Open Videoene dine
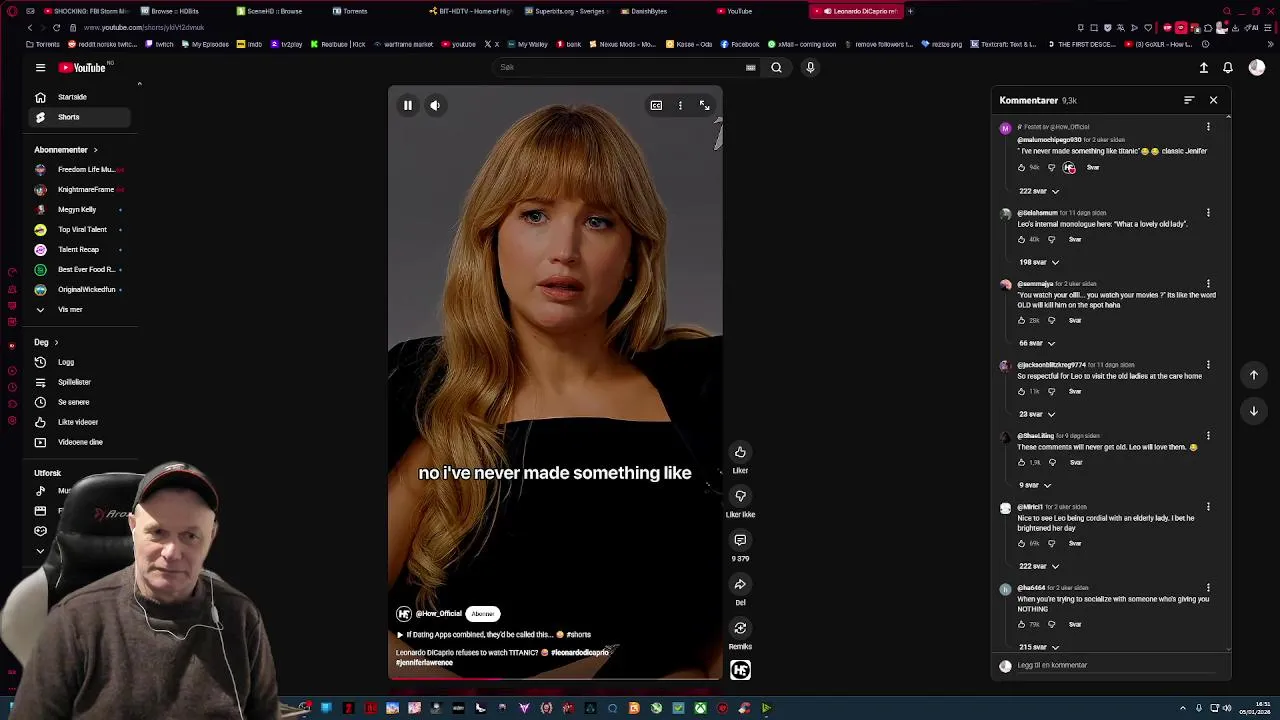This screenshot has width=1280, height=720. click(80, 442)
